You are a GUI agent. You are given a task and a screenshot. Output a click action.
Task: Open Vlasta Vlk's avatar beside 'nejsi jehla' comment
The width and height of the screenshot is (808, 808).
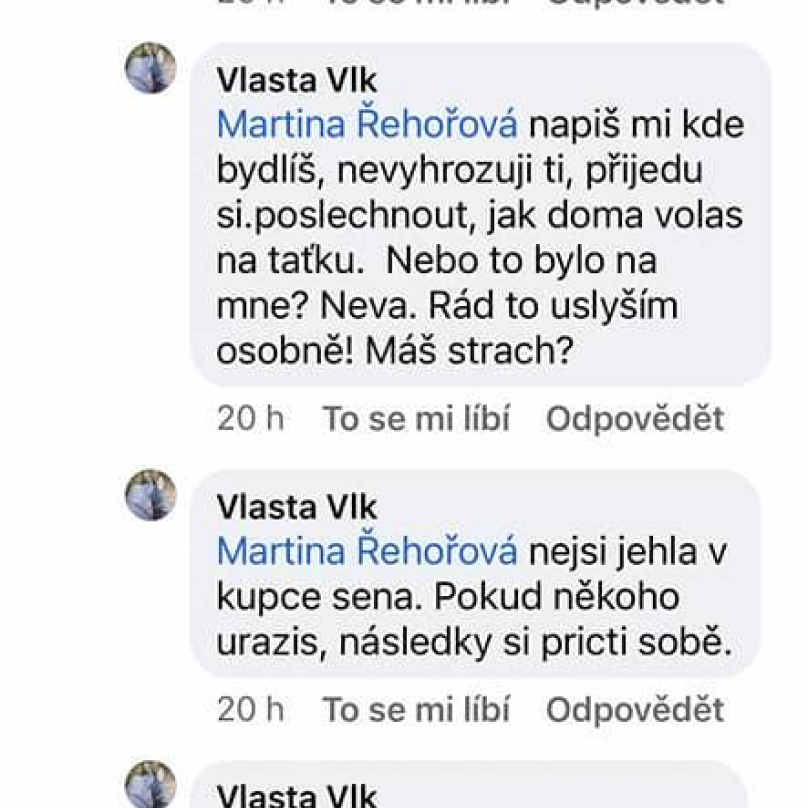click(151, 495)
